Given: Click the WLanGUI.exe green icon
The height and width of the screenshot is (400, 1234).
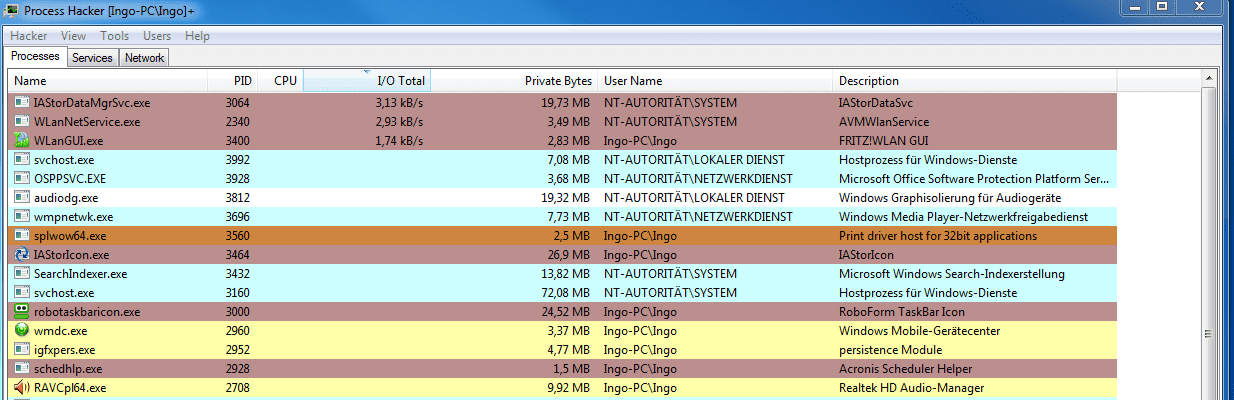Looking at the screenshot, I should (23, 140).
